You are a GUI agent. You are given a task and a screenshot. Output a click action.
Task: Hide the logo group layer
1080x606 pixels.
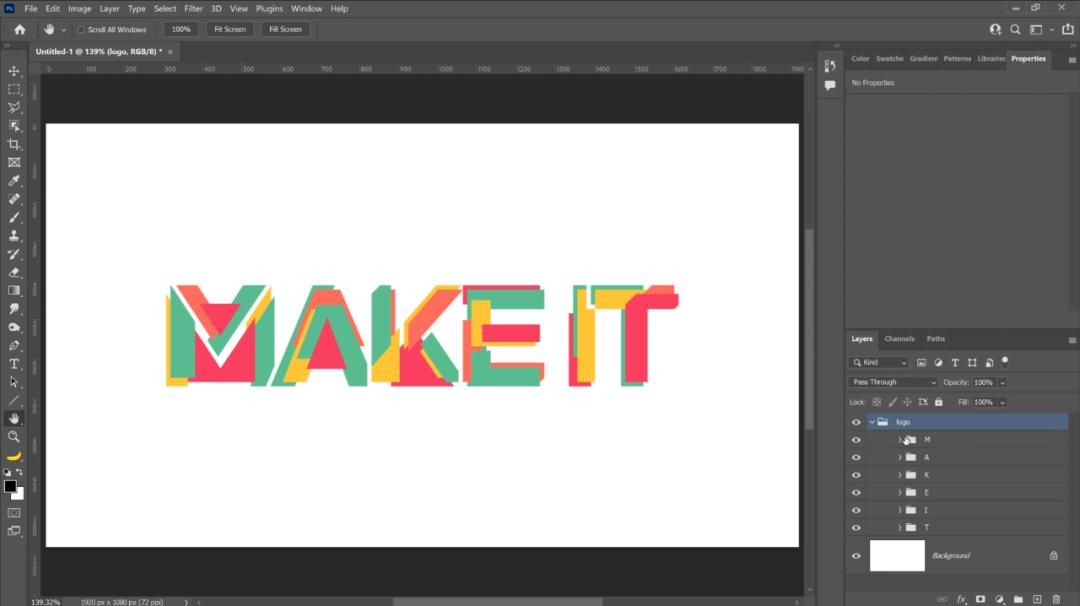pos(856,422)
